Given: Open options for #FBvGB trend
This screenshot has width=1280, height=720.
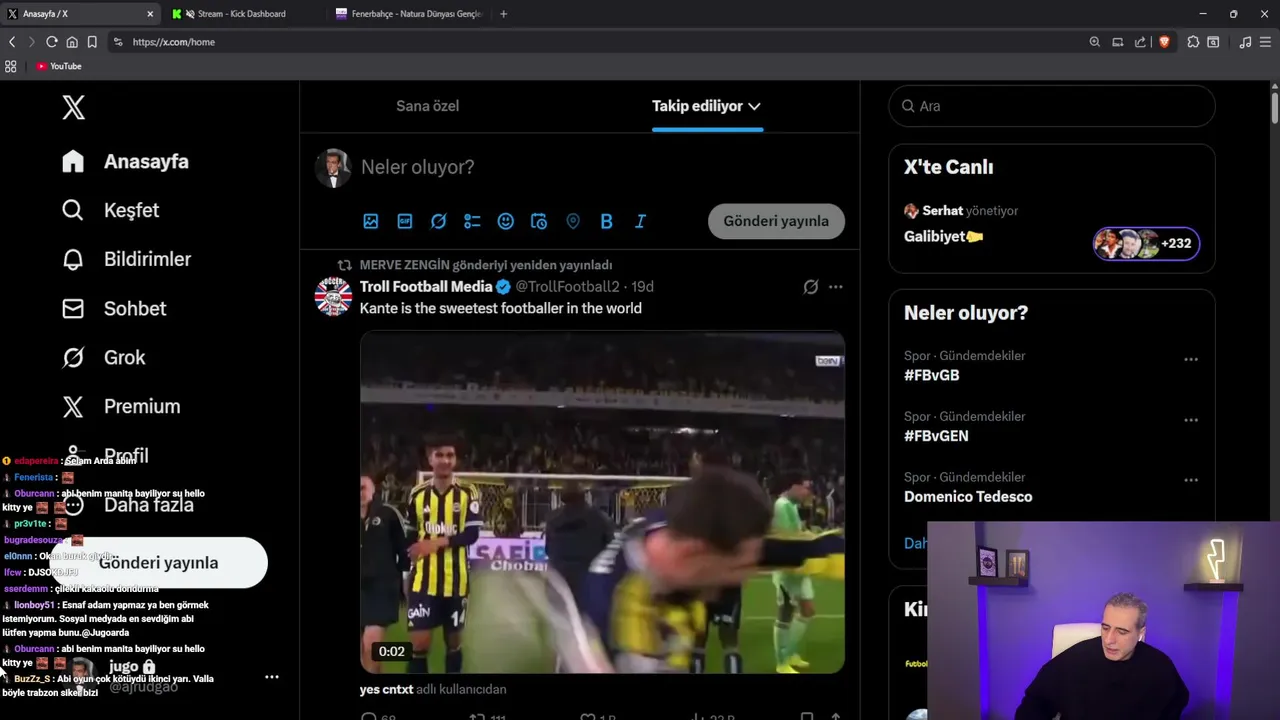Looking at the screenshot, I should 1191,359.
